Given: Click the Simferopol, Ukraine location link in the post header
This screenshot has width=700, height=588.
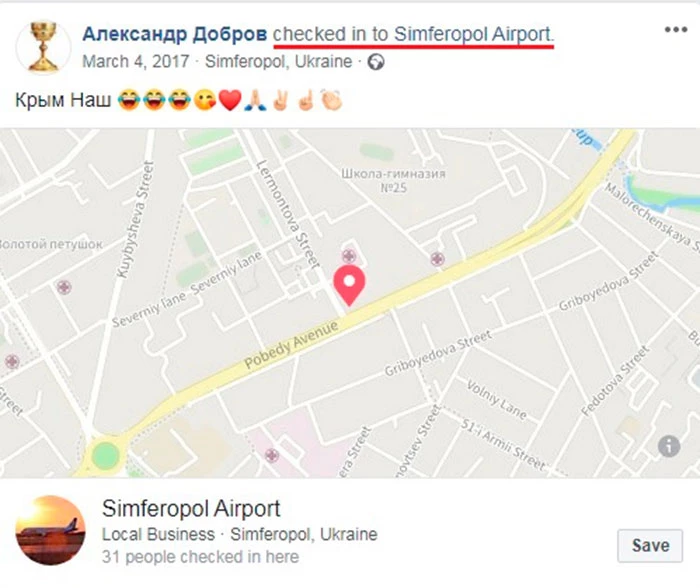Looking at the screenshot, I should pos(279,61).
